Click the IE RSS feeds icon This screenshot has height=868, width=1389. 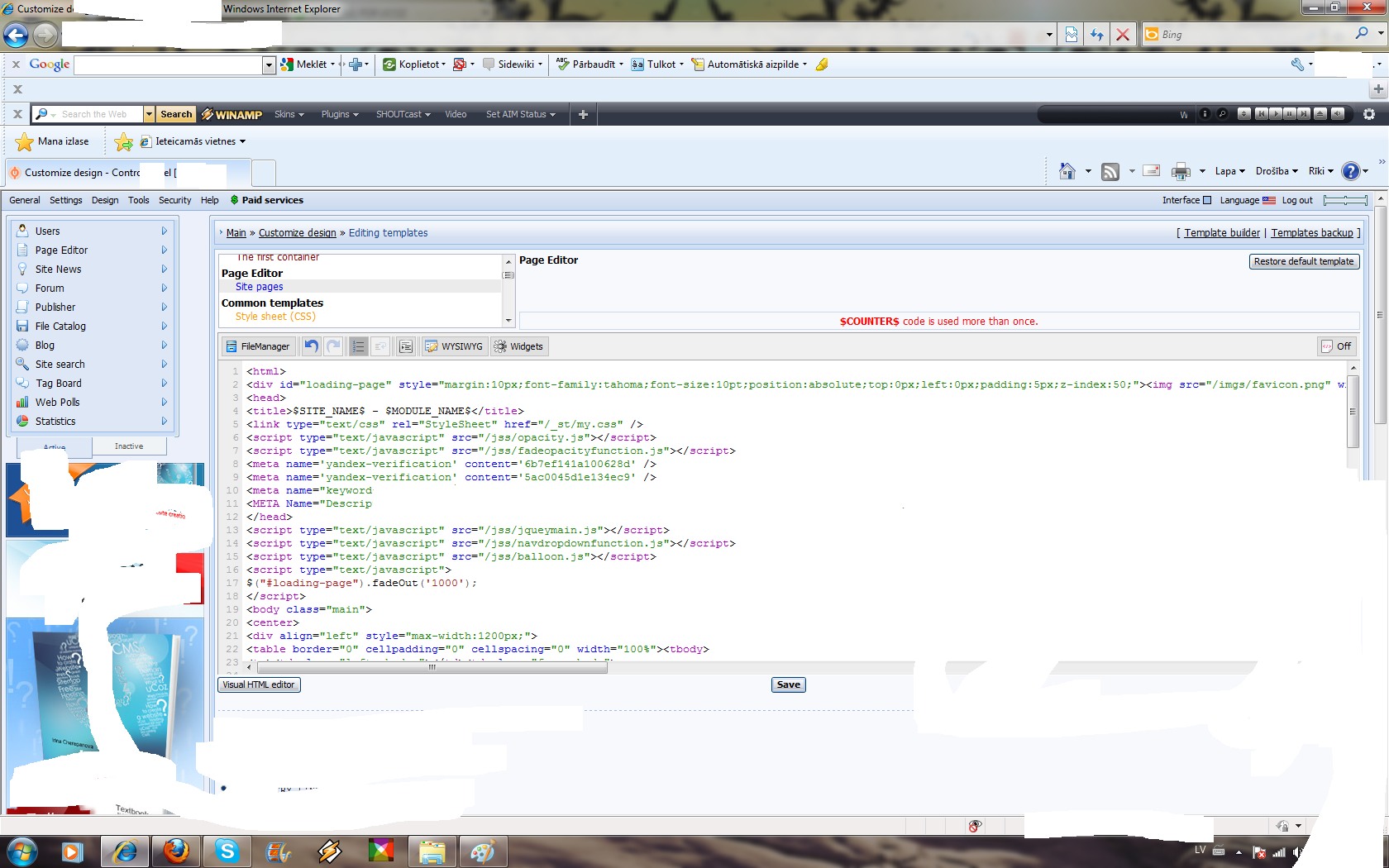point(1110,171)
